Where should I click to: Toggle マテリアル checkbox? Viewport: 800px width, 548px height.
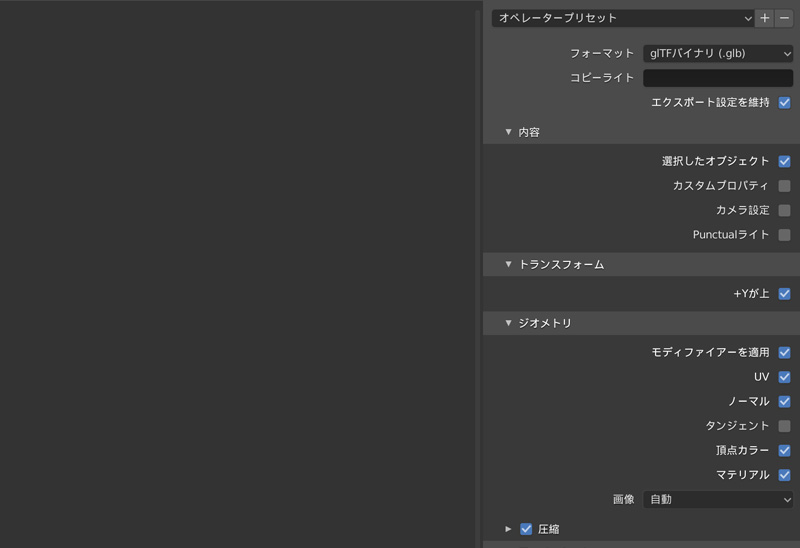tap(784, 475)
